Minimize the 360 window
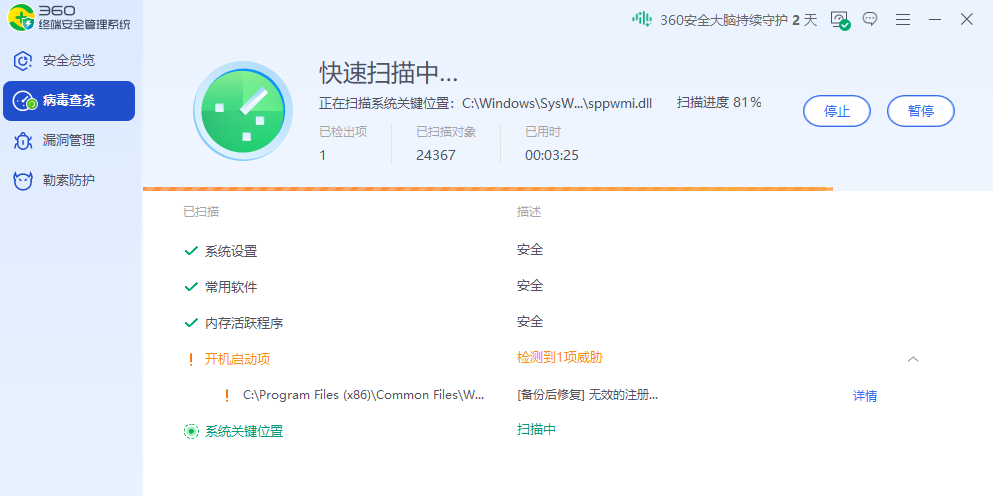 (x=935, y=19)
